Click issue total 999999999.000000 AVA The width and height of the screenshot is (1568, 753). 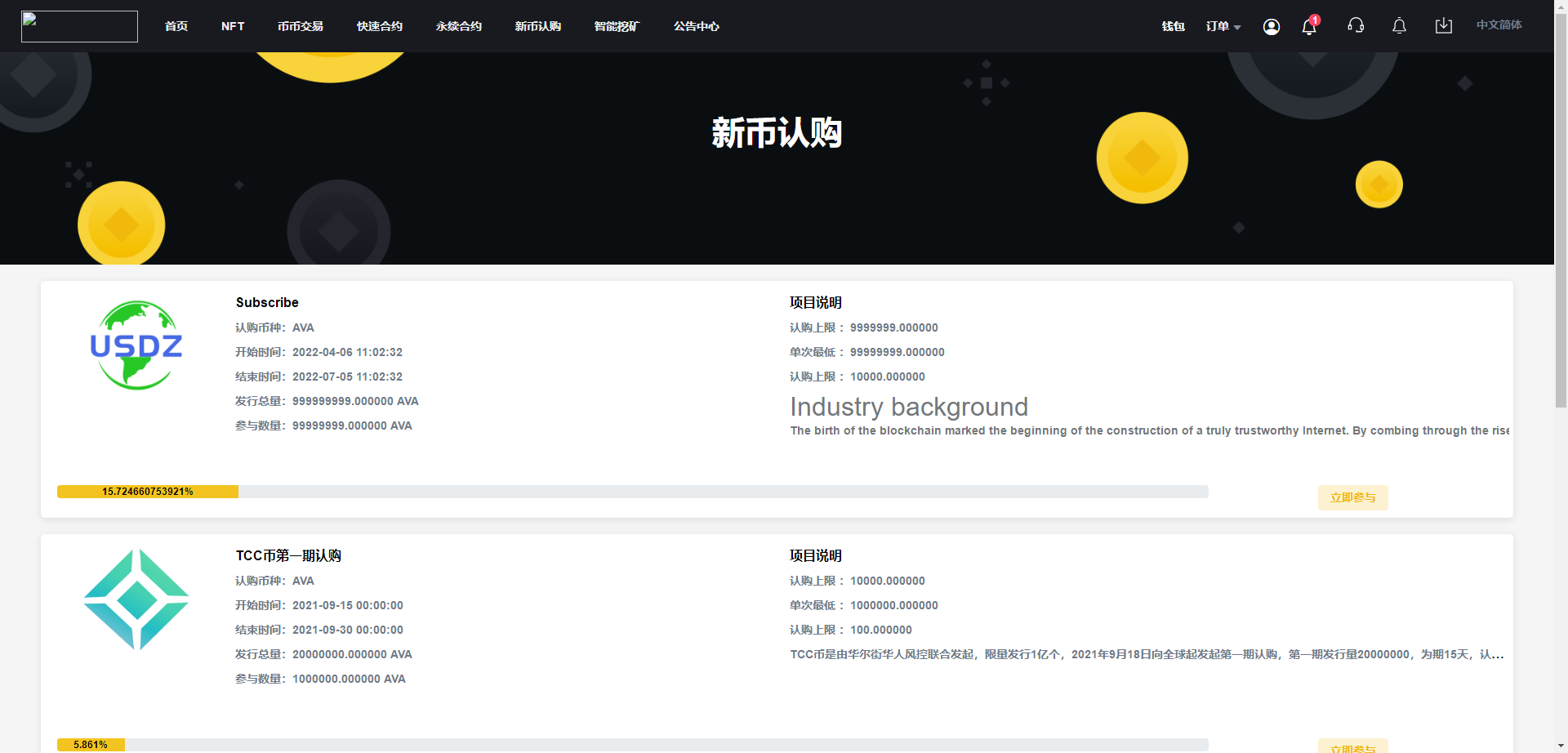[355, 402]
